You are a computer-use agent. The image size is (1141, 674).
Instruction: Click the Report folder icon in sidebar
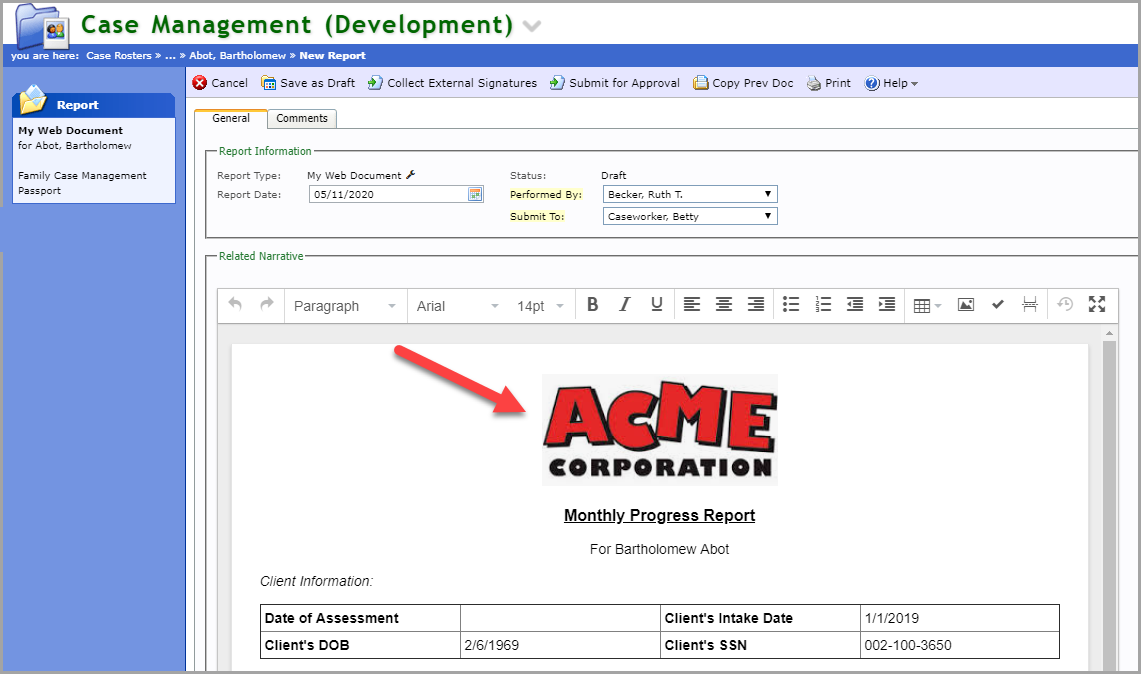tap(33, 100)
